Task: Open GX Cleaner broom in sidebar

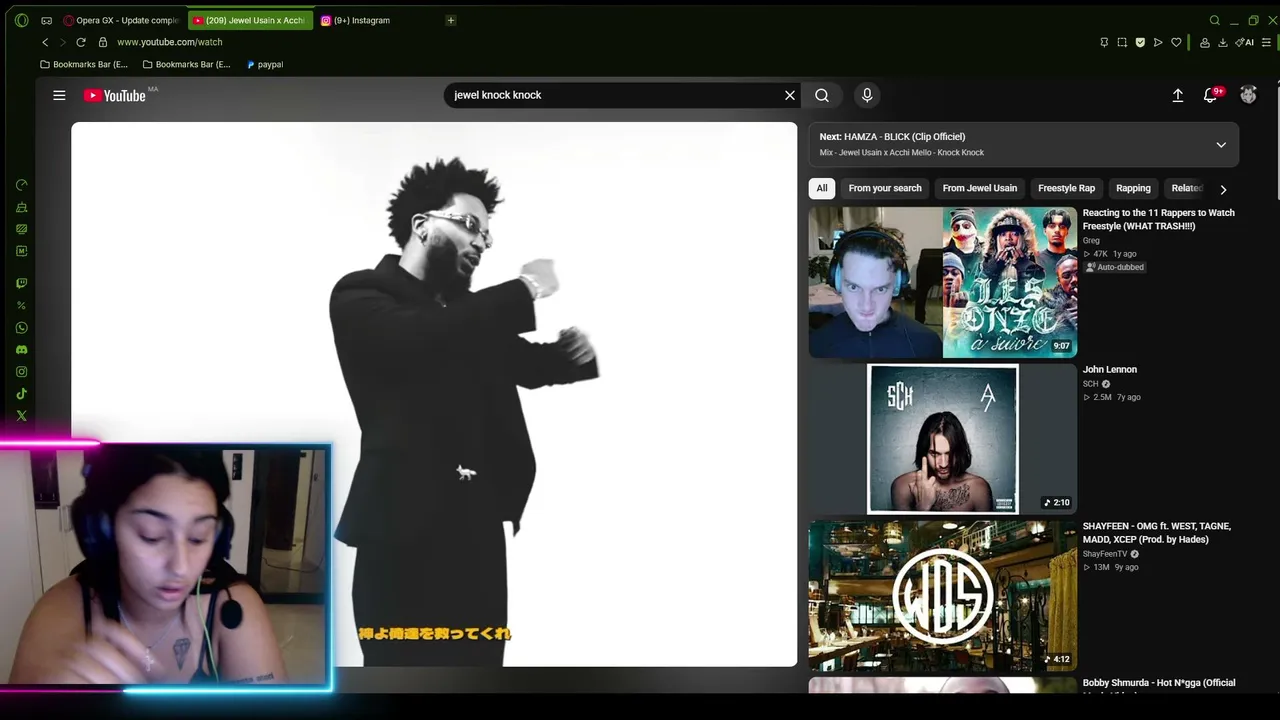Action: pyautogui.click(x=22, y=207)
